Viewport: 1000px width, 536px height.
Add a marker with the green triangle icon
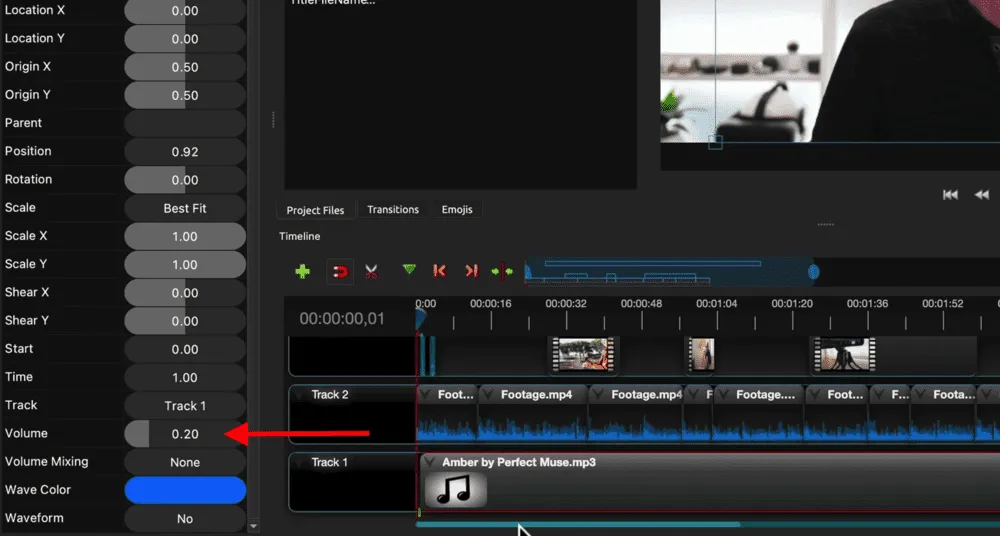[409, 270]
